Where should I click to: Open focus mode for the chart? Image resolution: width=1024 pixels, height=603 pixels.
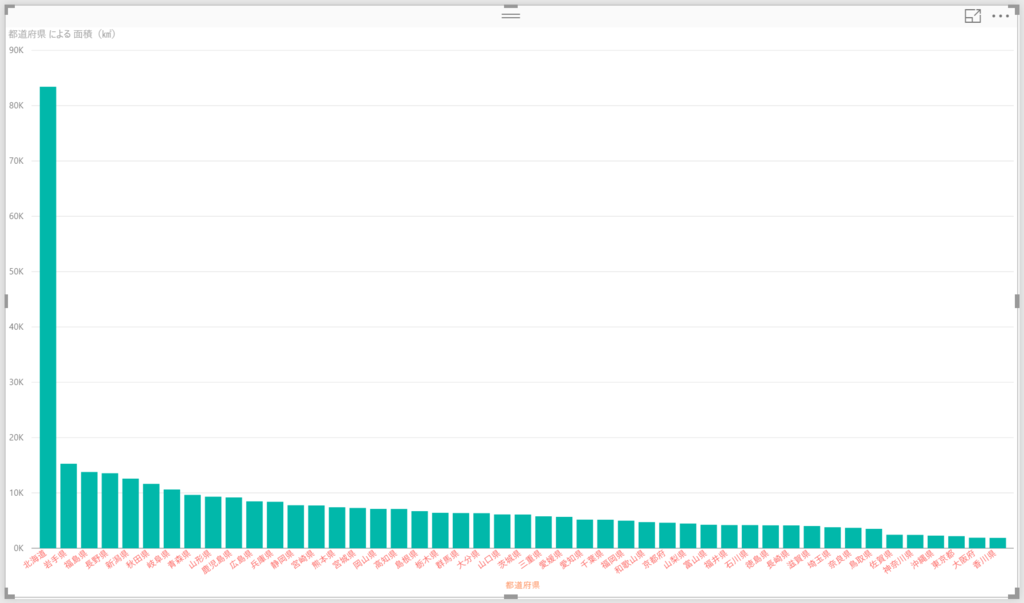coord(972,16)
